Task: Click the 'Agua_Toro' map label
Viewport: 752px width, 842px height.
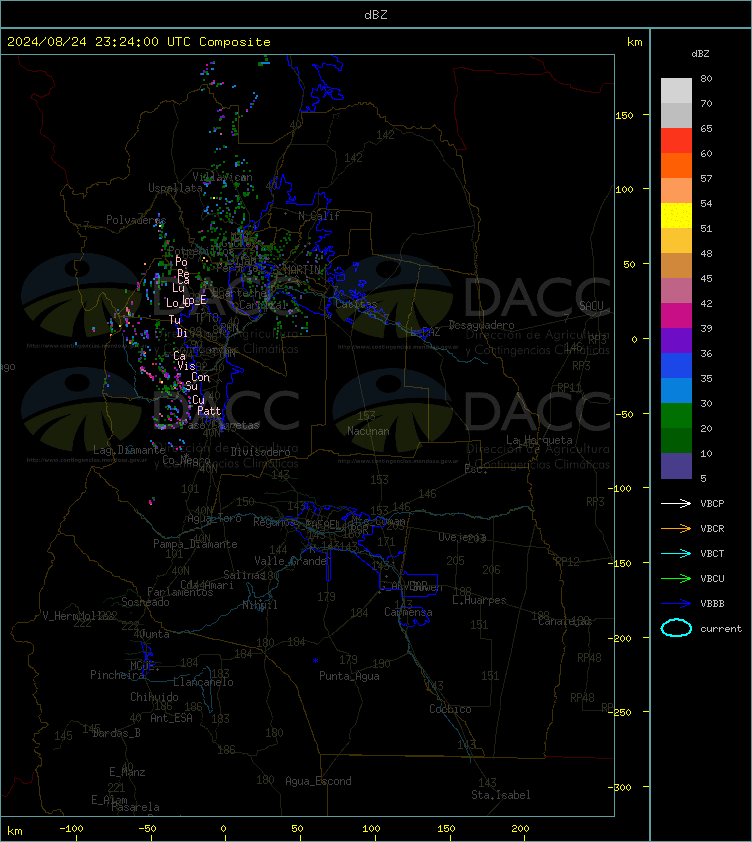Action: point(214,518)
